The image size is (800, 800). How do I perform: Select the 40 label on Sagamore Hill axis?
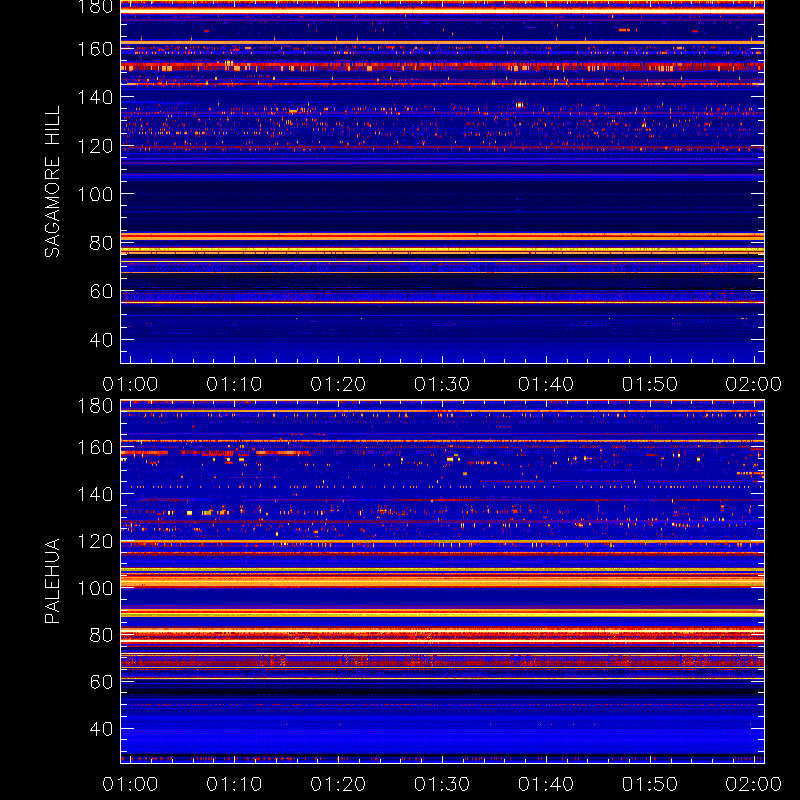(x=101, y=340)
